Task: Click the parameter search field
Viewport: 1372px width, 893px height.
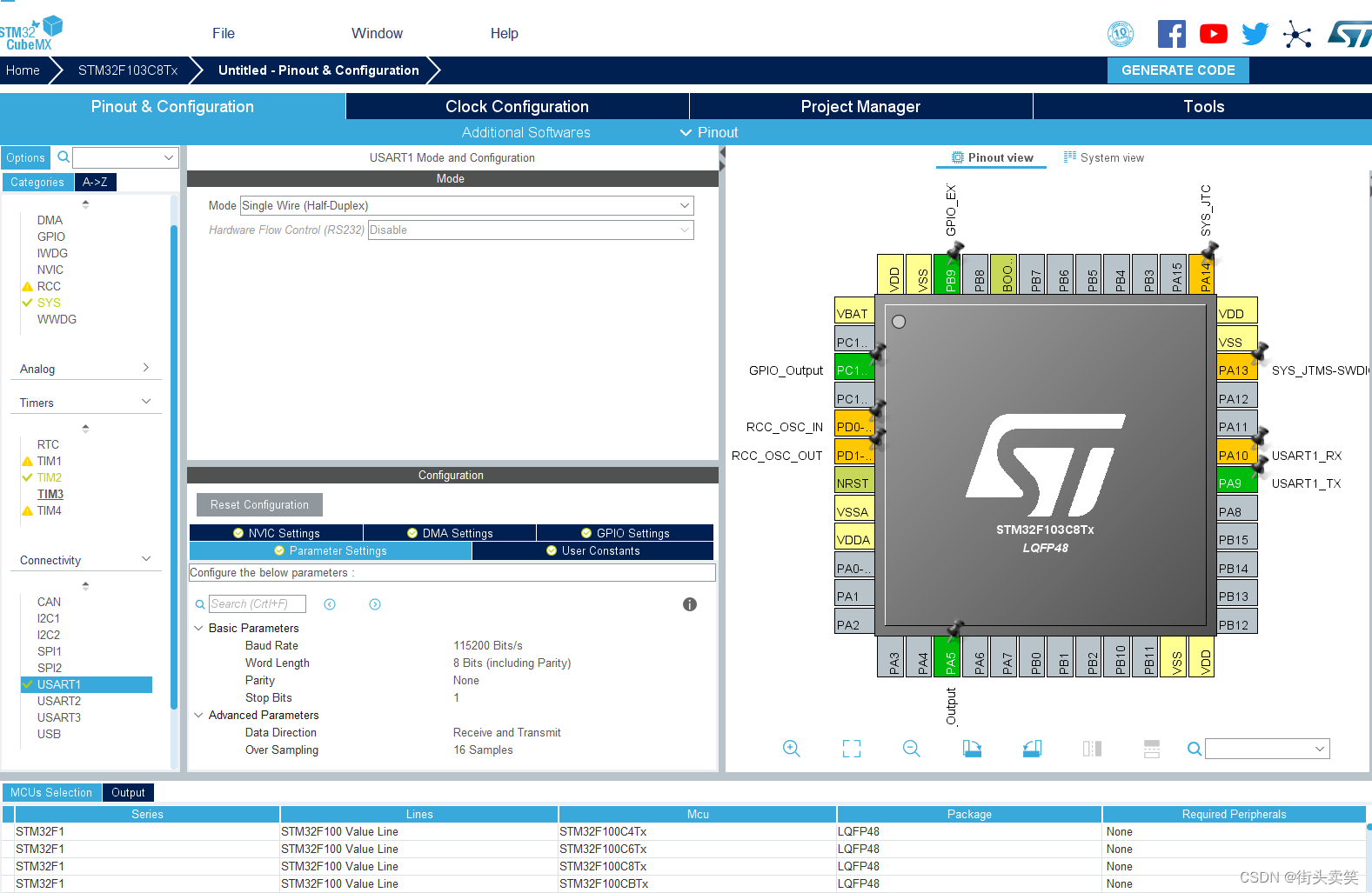Action: click(x=258, y=603)
